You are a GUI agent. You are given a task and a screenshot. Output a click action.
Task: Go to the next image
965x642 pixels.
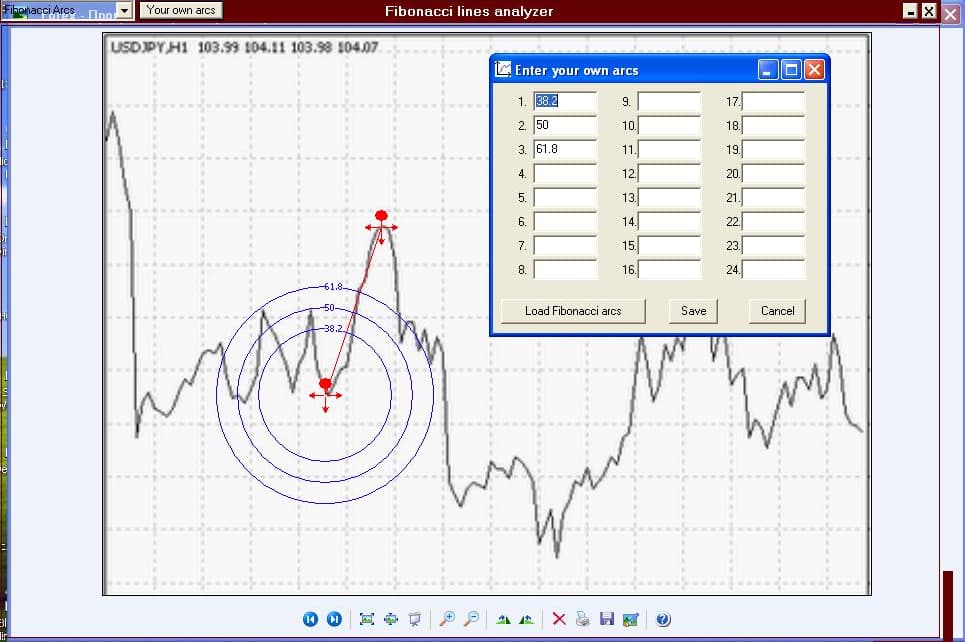(335, 619)
